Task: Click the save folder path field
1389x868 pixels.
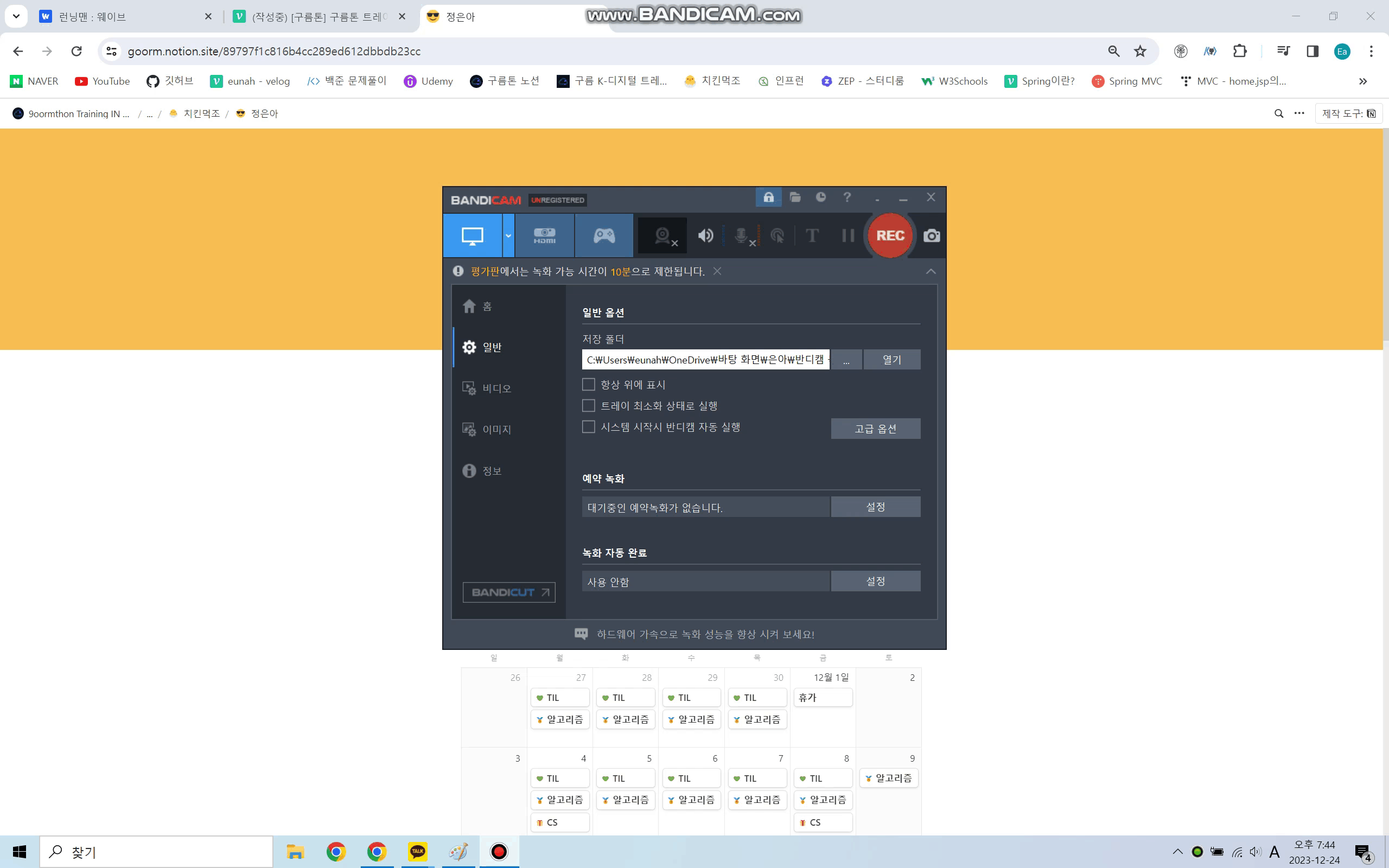Action: click(x=705, y=359)
